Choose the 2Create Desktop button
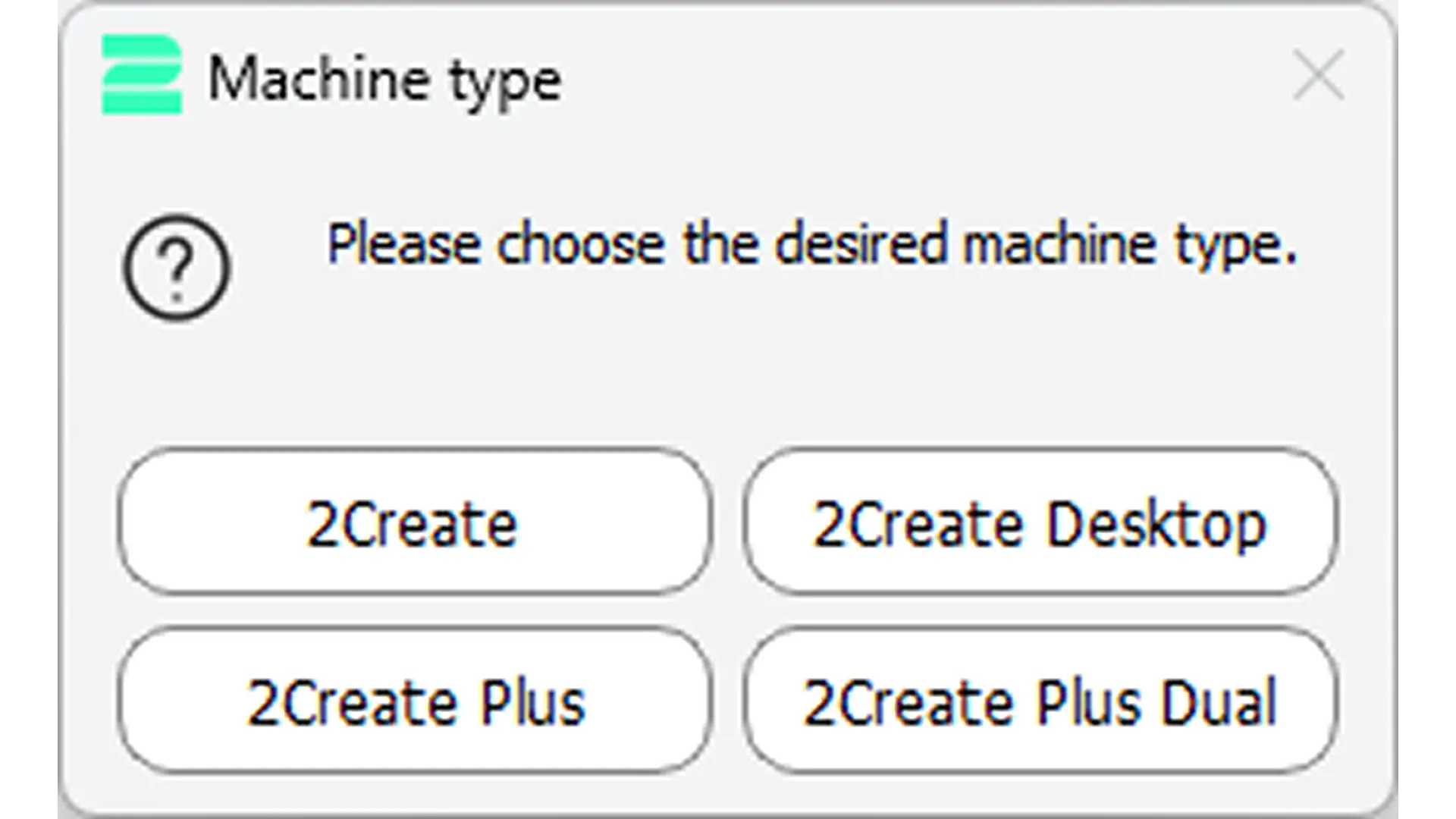This screenshot has height=819, width=1456. [1040, 522]
